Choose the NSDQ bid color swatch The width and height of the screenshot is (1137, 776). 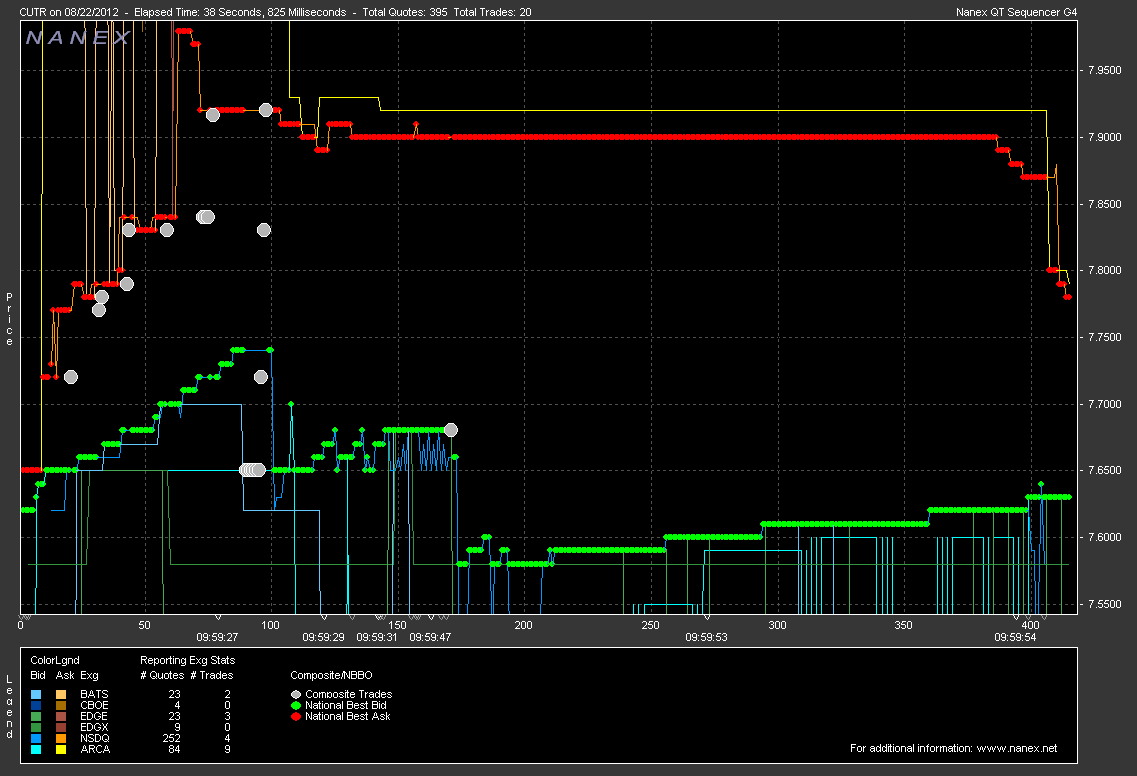click(36, 738)
